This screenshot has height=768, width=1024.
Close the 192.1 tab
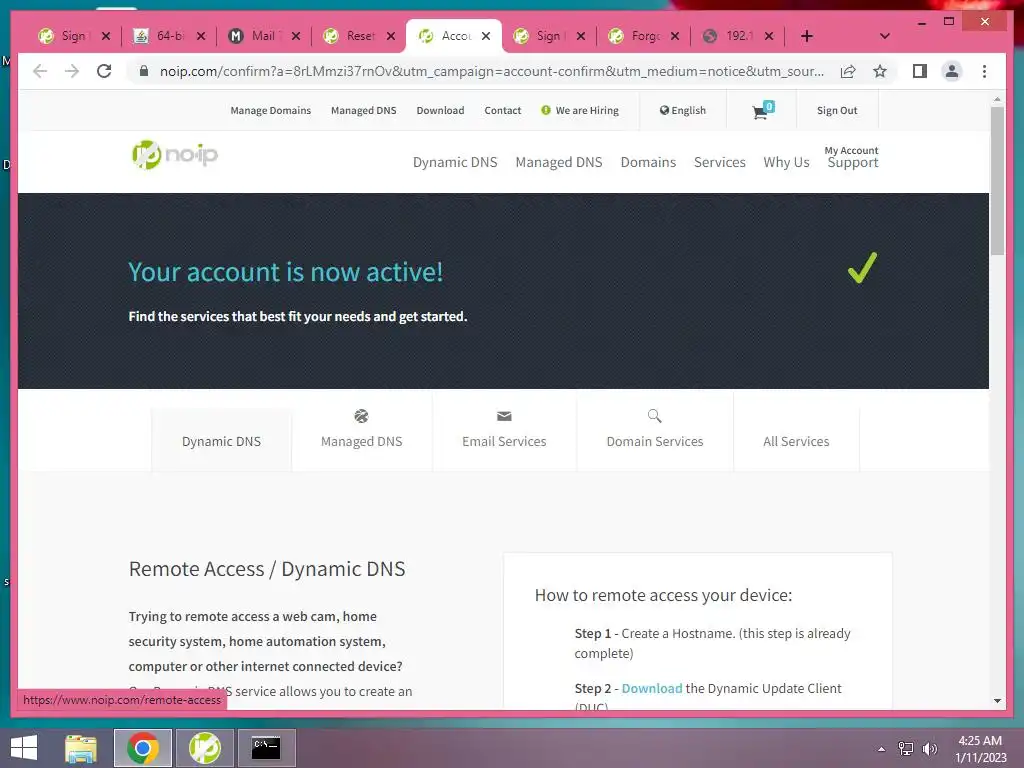pos(769,36)
